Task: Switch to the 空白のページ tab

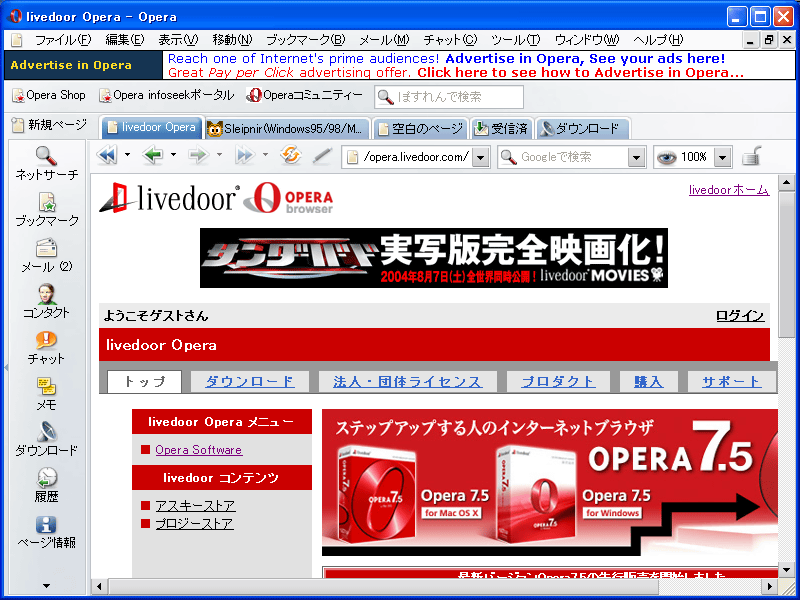Action: 421,128
